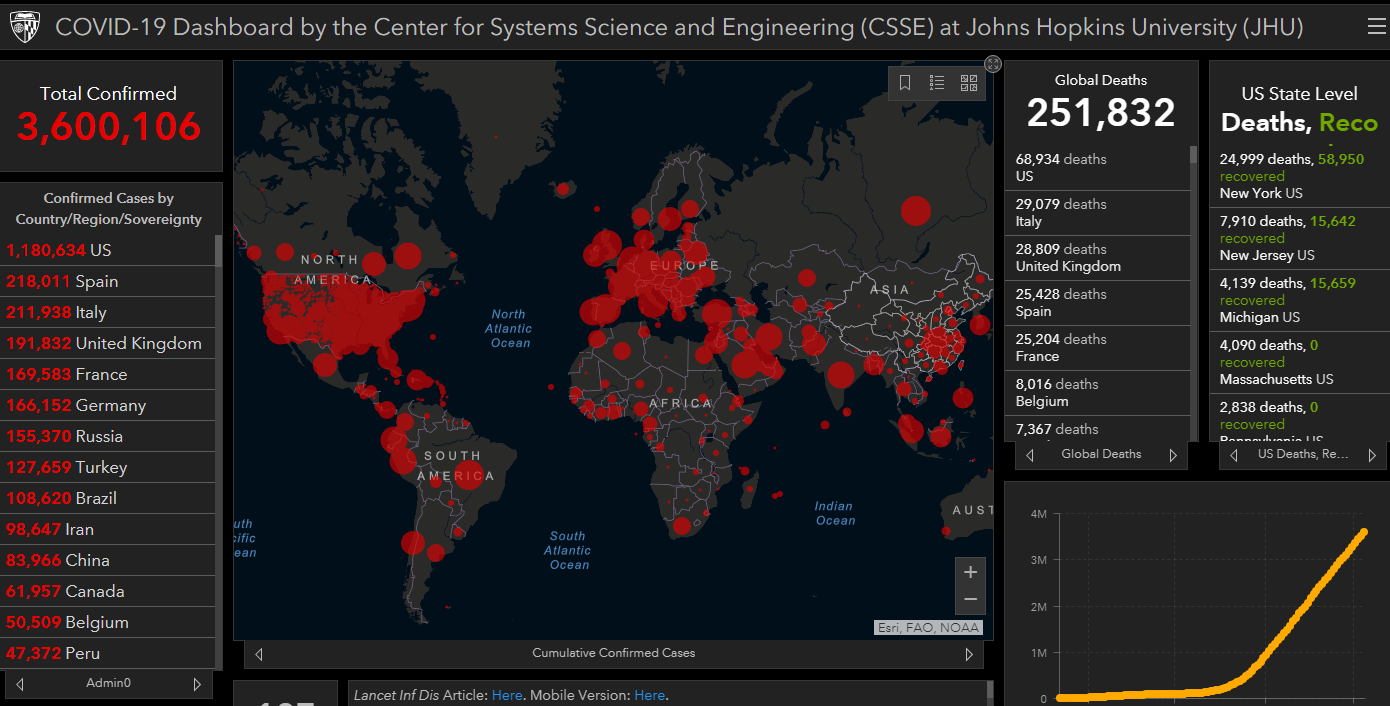
Task: Select 29,079 deaths Italy entry
Action: tap(1097, 212)
